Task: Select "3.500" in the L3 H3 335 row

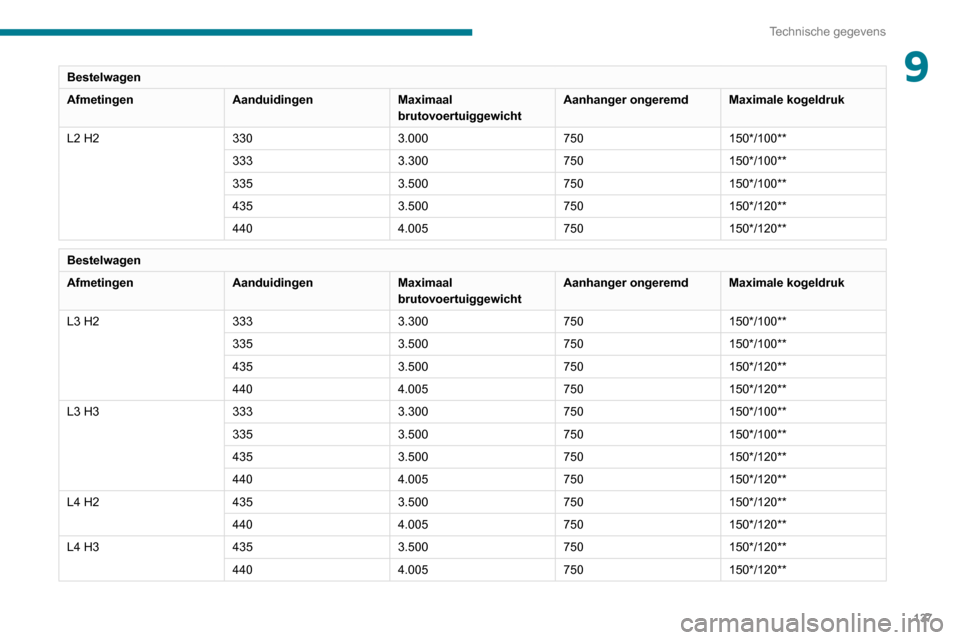Action: (413, 434)
